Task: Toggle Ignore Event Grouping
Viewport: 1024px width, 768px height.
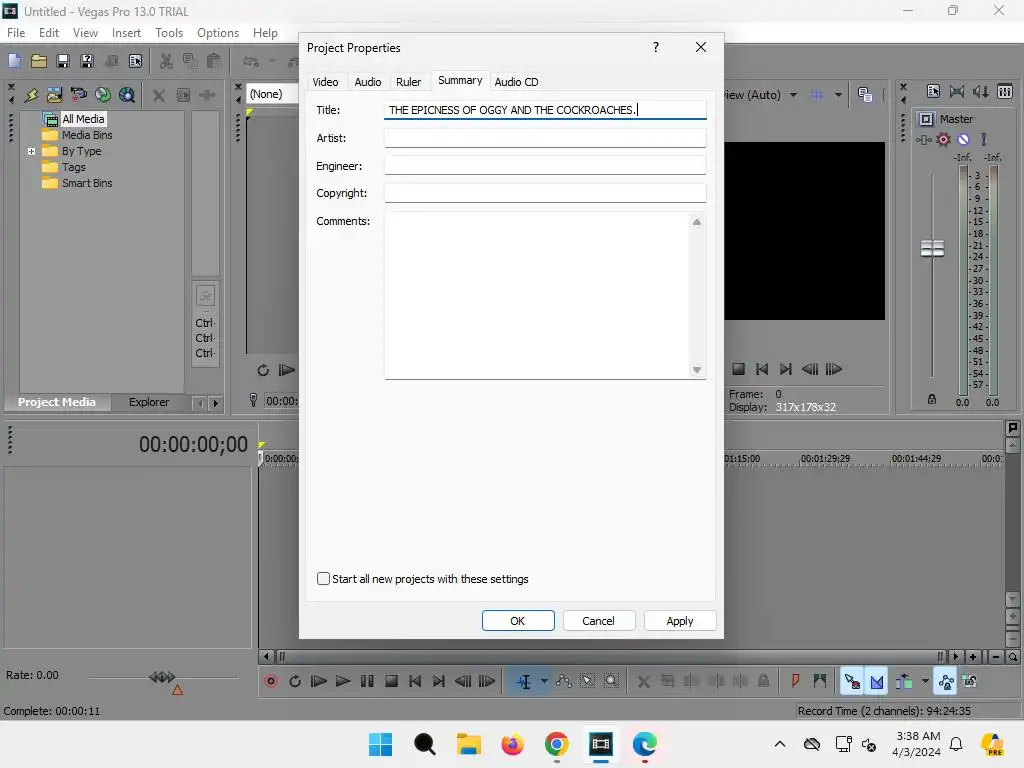Action: tap(970, 681)
